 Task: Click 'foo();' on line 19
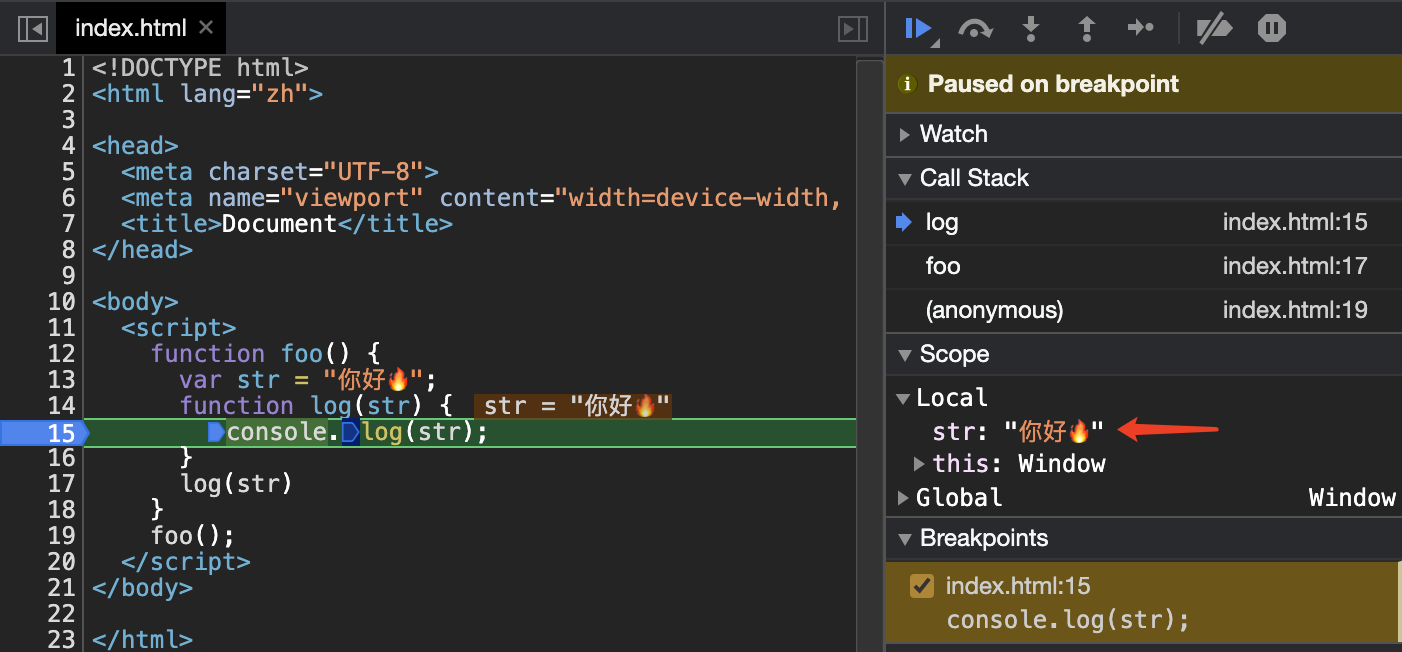click(x=193, y=536)
